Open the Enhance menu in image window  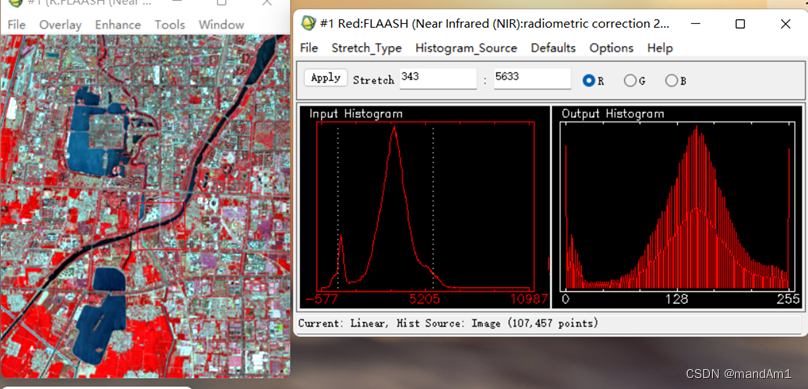click(x=118, y=25)
